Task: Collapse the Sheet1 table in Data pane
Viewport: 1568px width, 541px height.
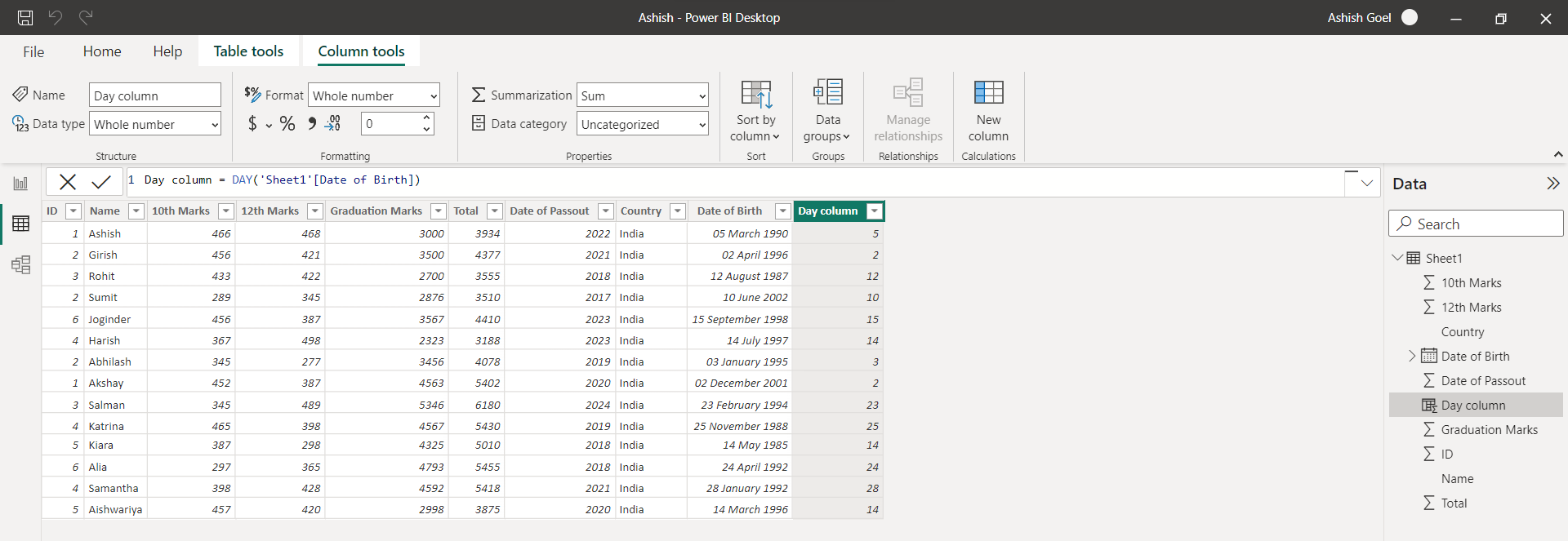Action: (x=1397, y=258)
